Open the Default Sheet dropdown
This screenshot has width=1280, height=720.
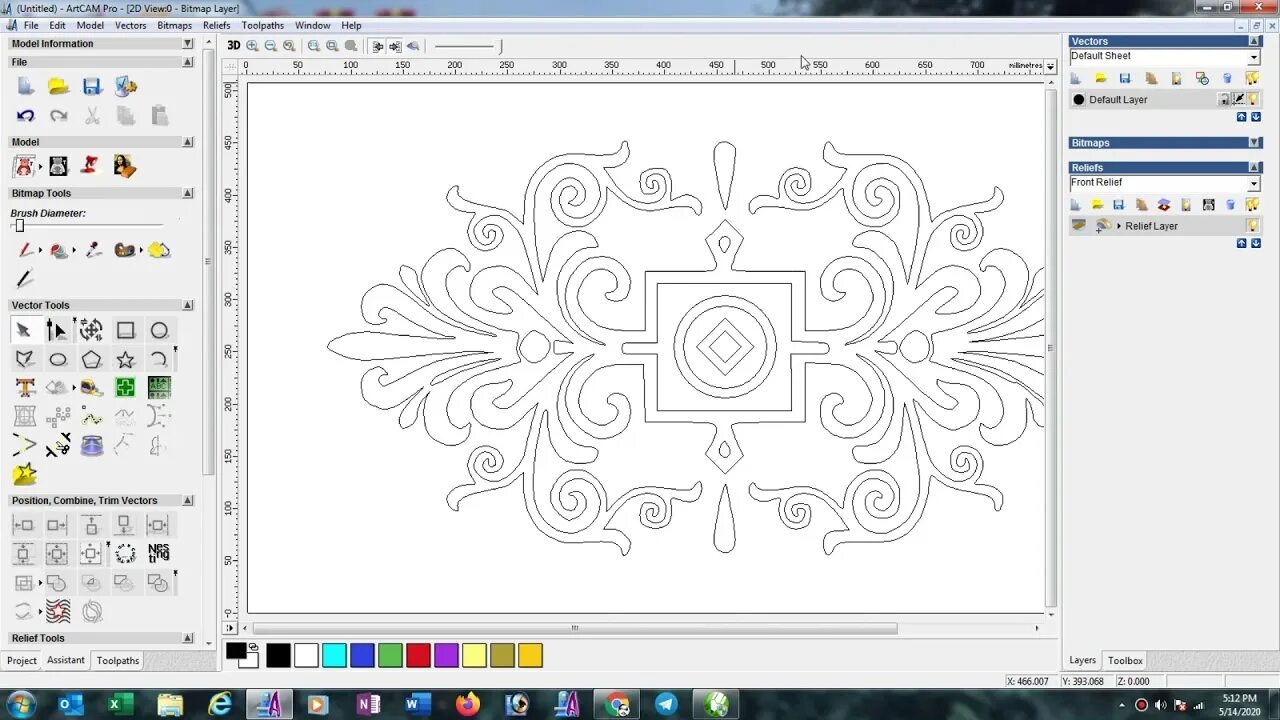click(1253, 57)
